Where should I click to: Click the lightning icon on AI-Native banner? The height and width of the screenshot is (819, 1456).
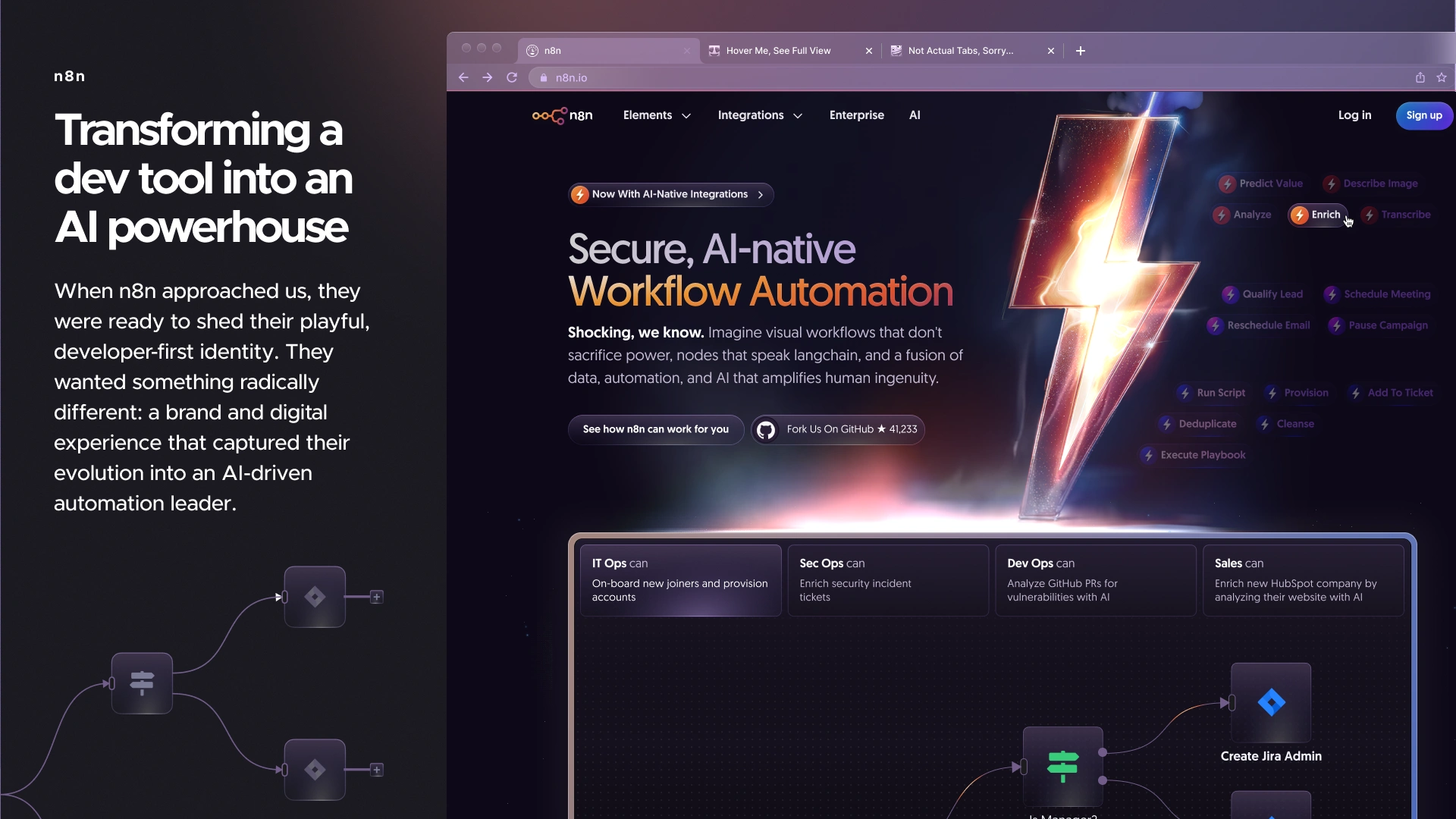pos(580,195)
